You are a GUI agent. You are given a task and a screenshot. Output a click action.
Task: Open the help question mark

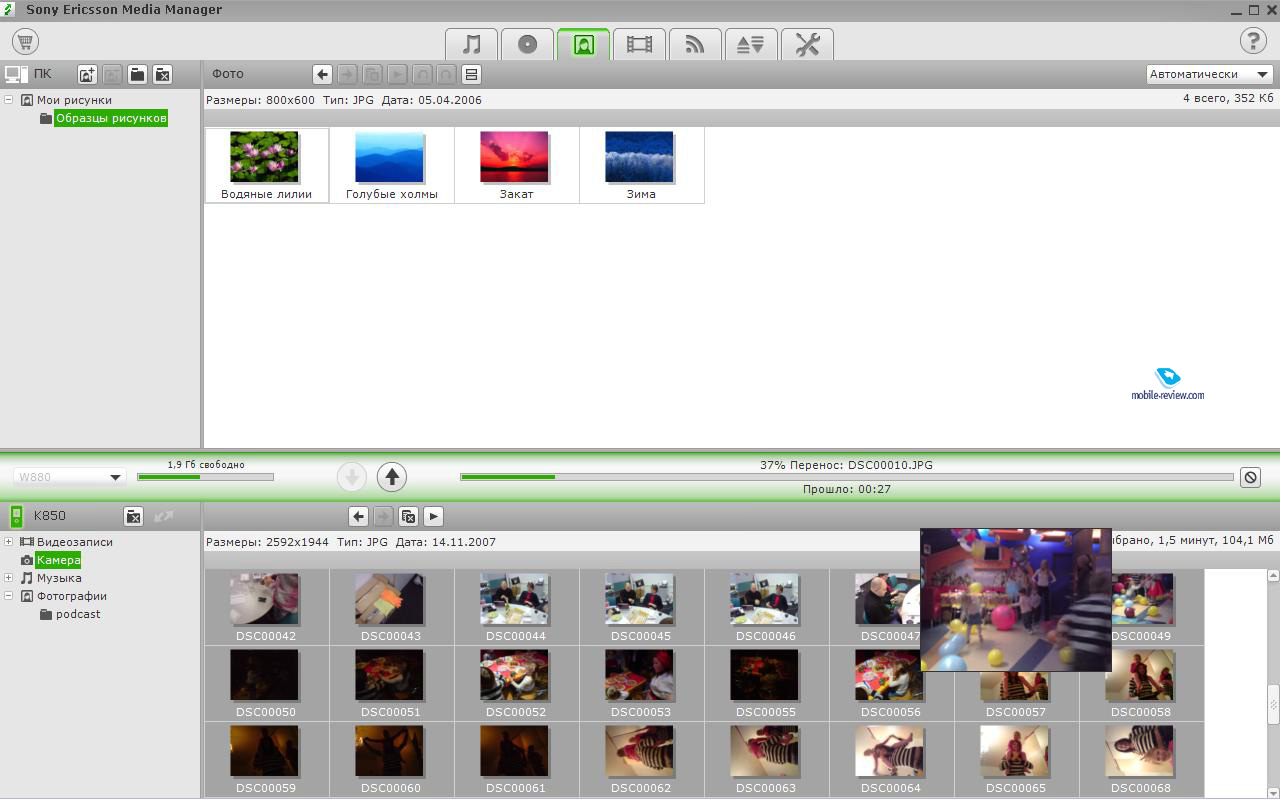click(x=1253, y=41)
